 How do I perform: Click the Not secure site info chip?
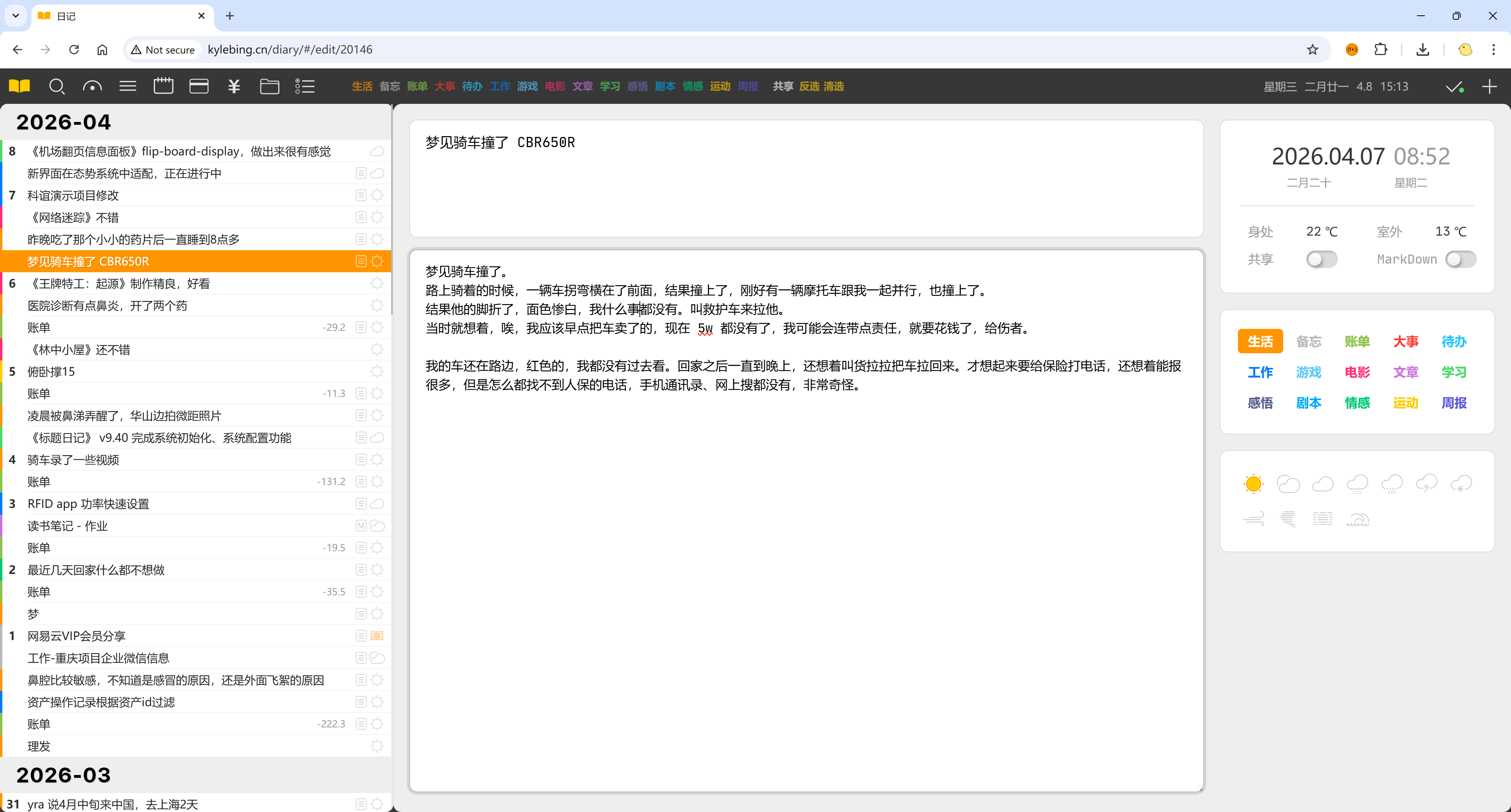(x=163, y=50)
